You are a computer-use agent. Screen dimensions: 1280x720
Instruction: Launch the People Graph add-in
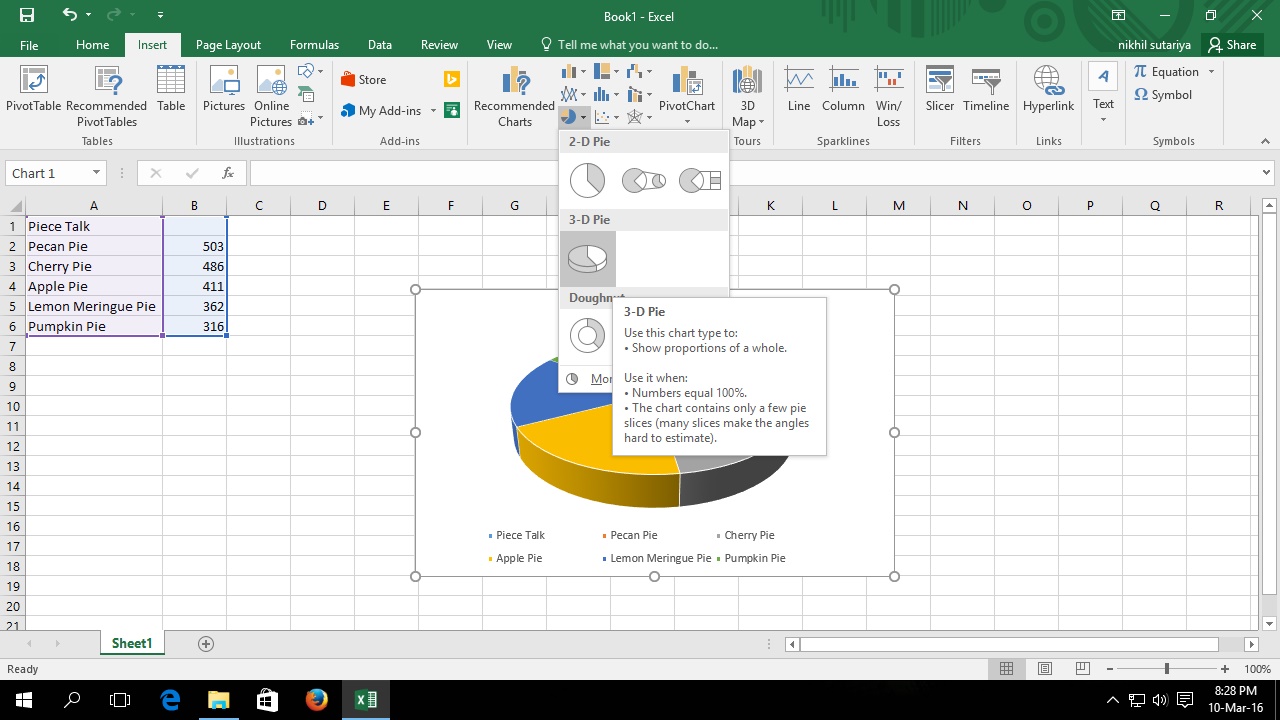point(452,110)
